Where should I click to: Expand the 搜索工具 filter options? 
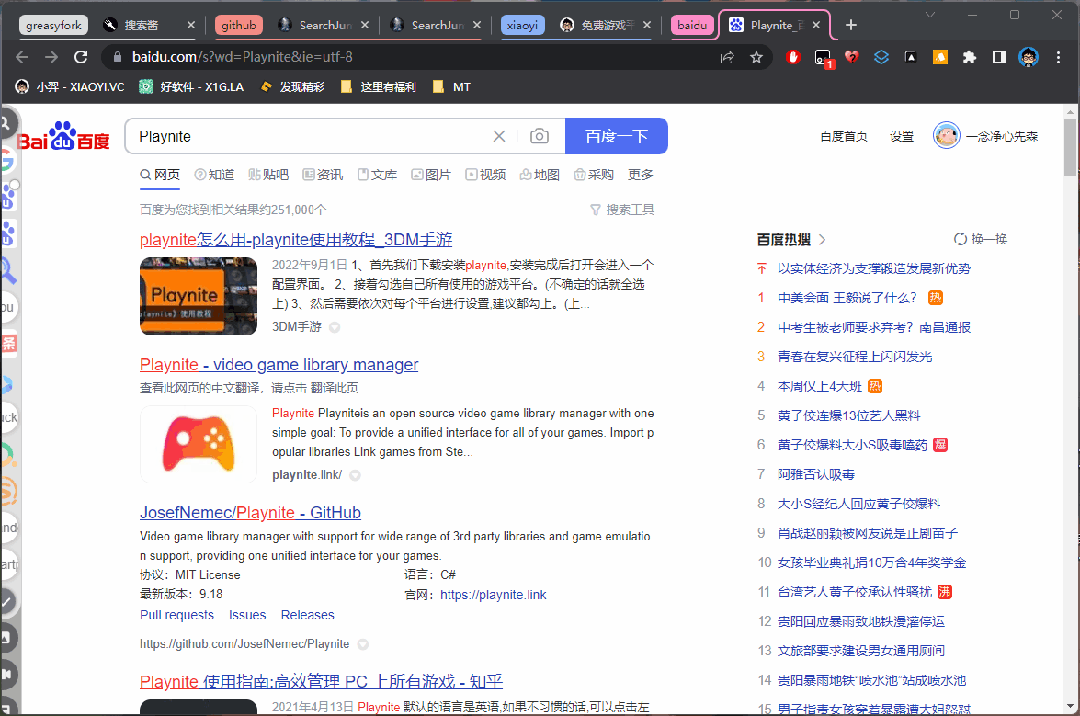pos(622,209)
